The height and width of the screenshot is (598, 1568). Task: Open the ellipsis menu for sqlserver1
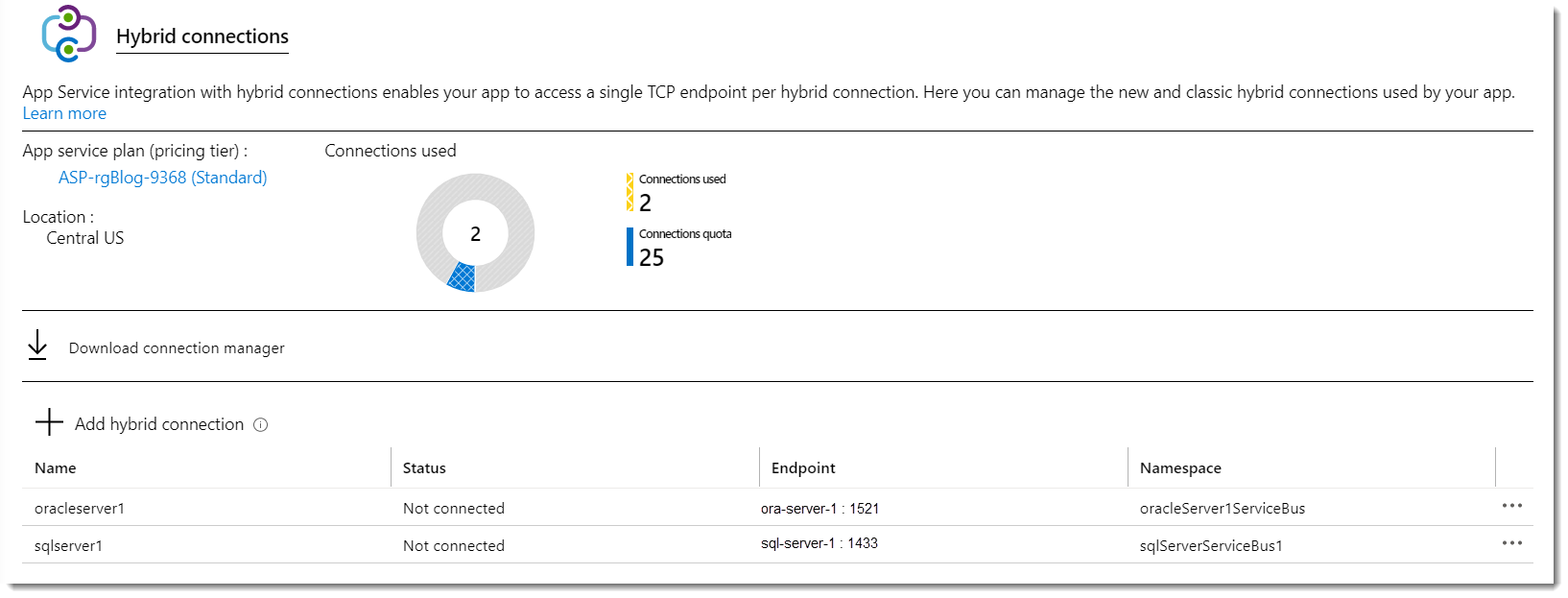[1511, 543]
